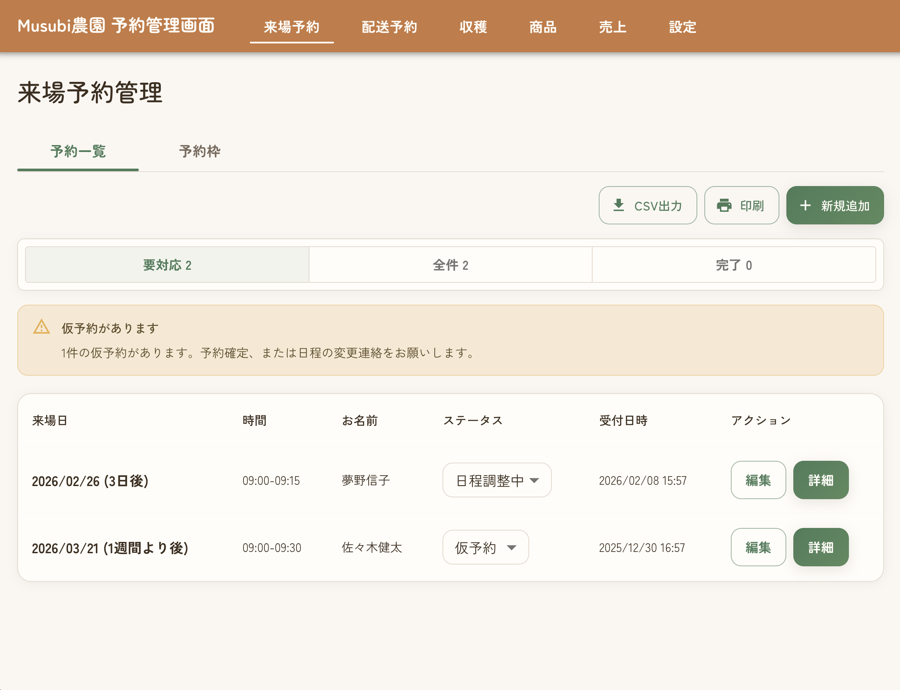Image resolution: width=900 pixels, height=690 pixels.
Task: Click the warning triangle in 仮予約 alert banner
Action: (x=41, y=328)
